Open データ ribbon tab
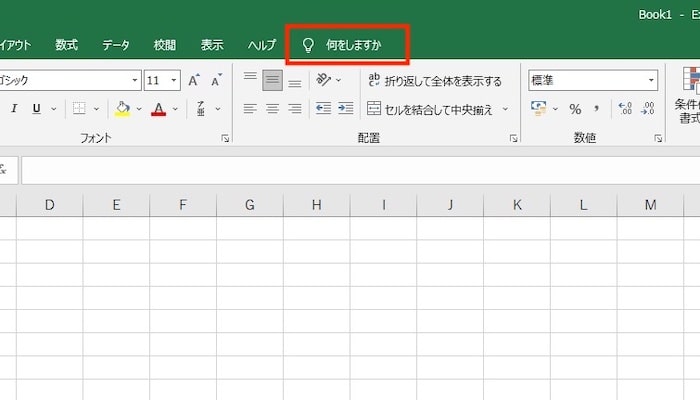Screen dimensions: 700x400 (x=116, y=45)
